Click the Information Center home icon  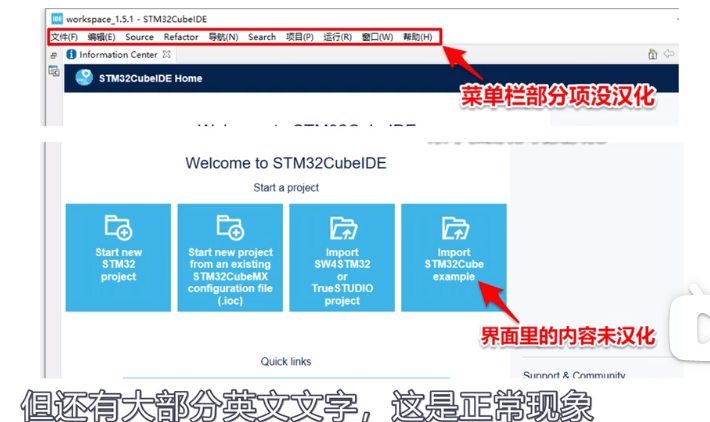652,54
